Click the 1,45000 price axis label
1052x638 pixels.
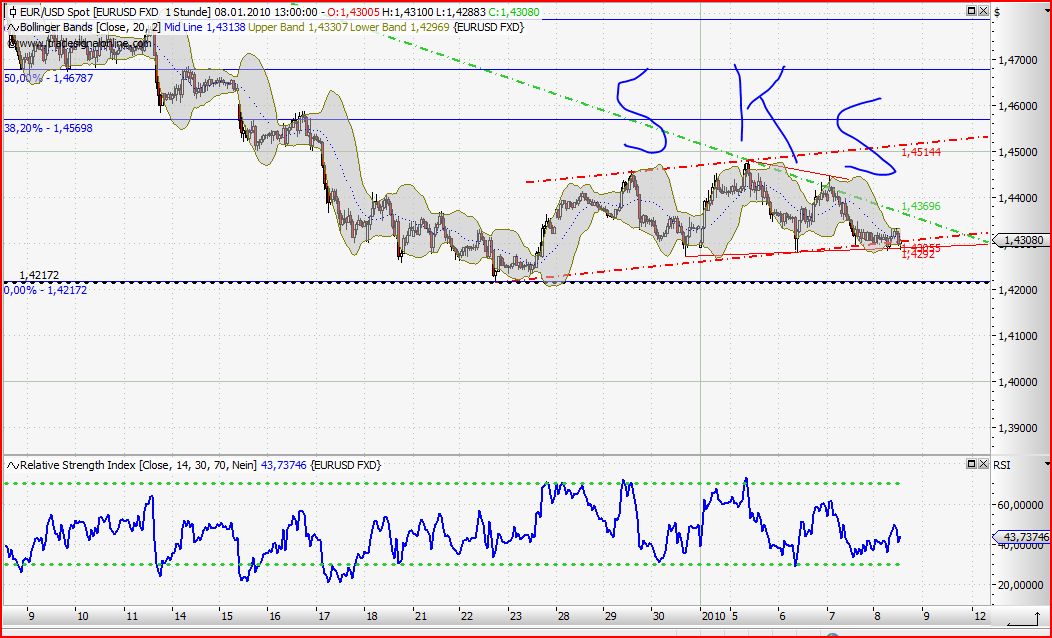pos(1019,152)
